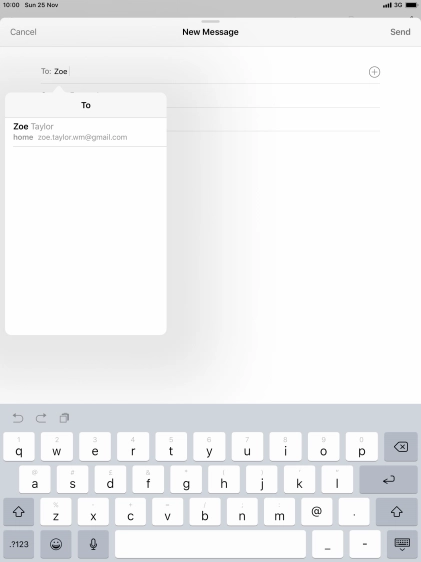Tap the redo arrow above keyboard
This screenshot has height=562, width=421.
pyautogui.click(x=41, y=418)
